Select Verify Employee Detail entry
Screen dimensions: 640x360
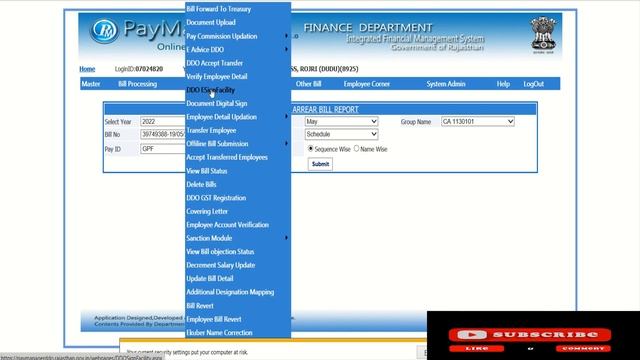click(217, 76)
